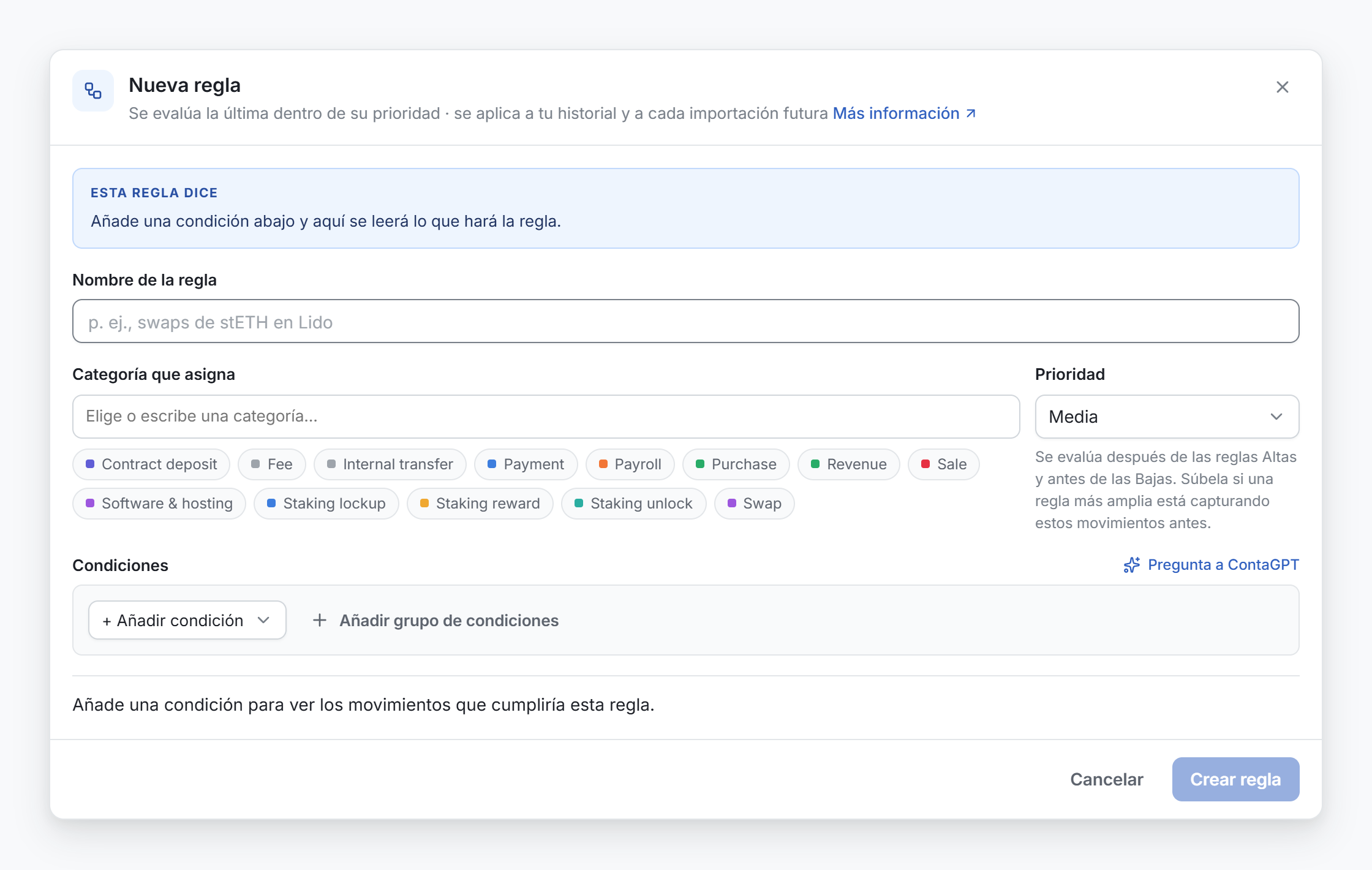The image size is (1372, 870).
Task: Click the Condiciones section label
Action: [x=120, y=565]
